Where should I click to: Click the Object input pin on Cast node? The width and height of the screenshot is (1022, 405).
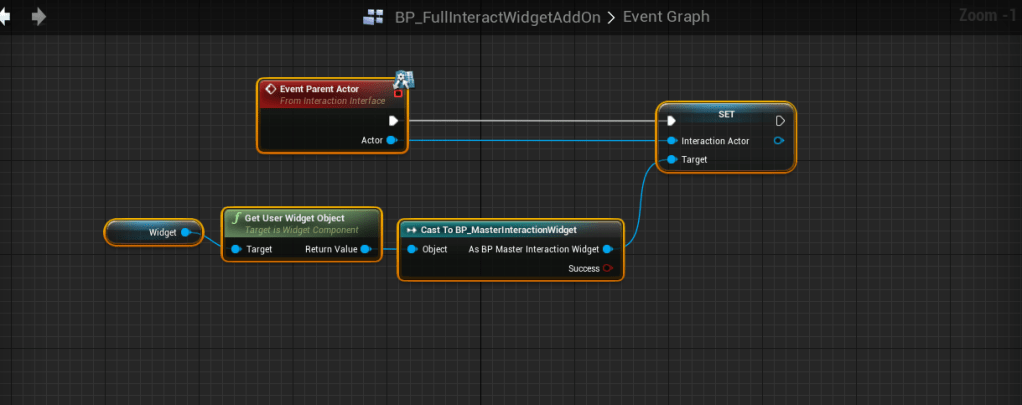click(411, 249)
